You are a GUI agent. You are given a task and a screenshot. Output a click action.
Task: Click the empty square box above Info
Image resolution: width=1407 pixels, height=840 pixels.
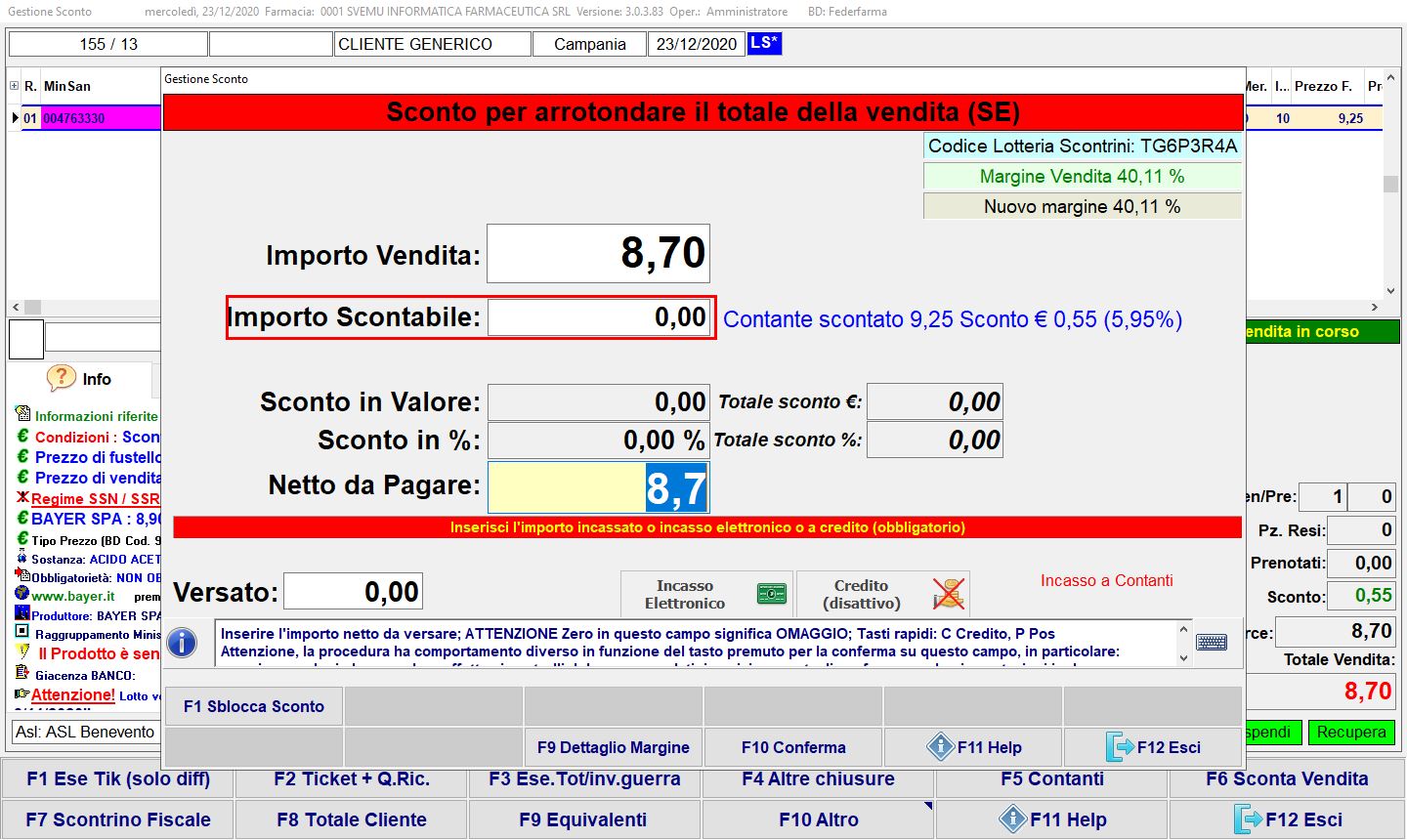click(26, 339)
